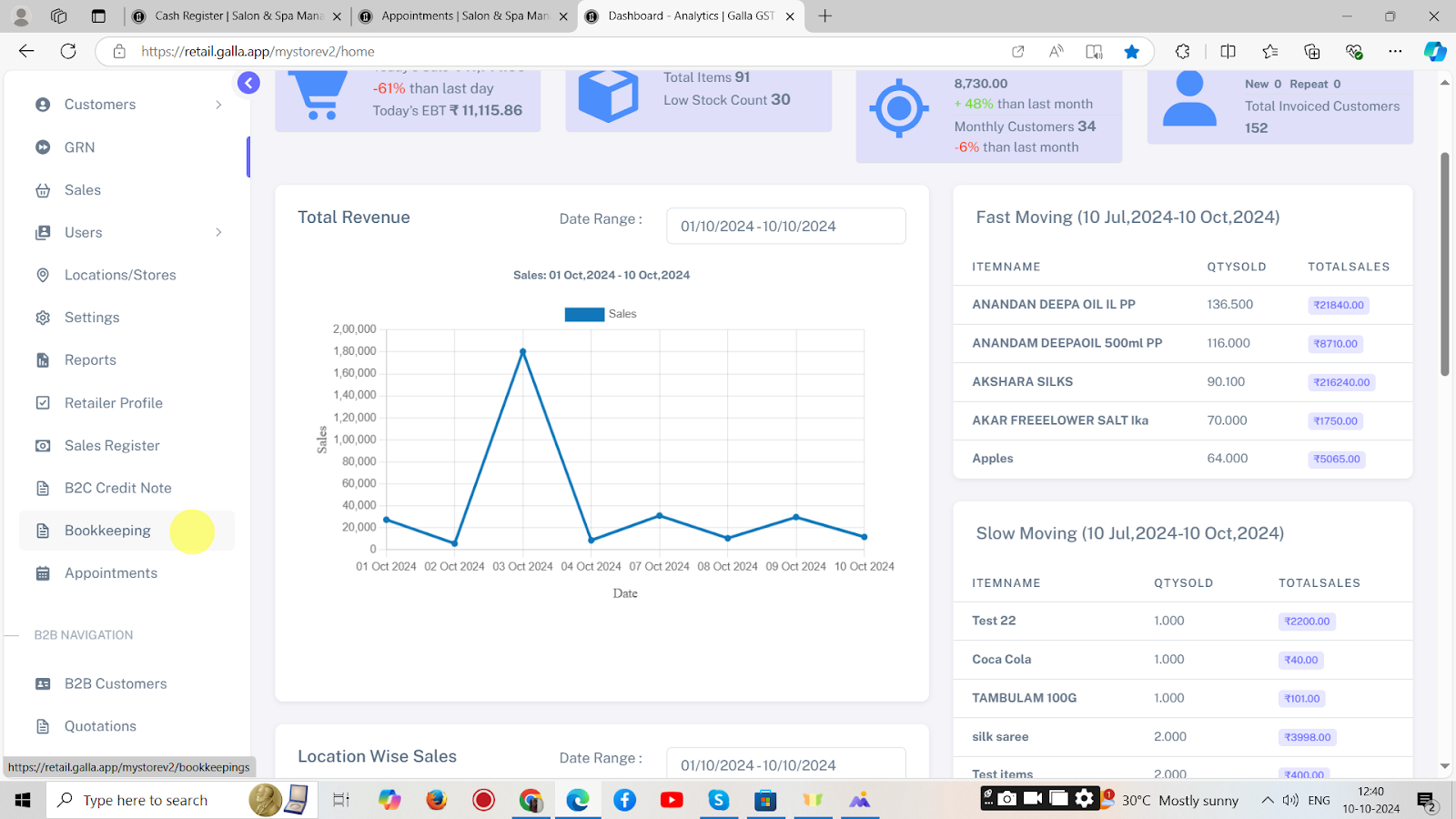Click the Settings gear icon in sidebar
Screen dimensions: 1456x819
pos(43,318)
